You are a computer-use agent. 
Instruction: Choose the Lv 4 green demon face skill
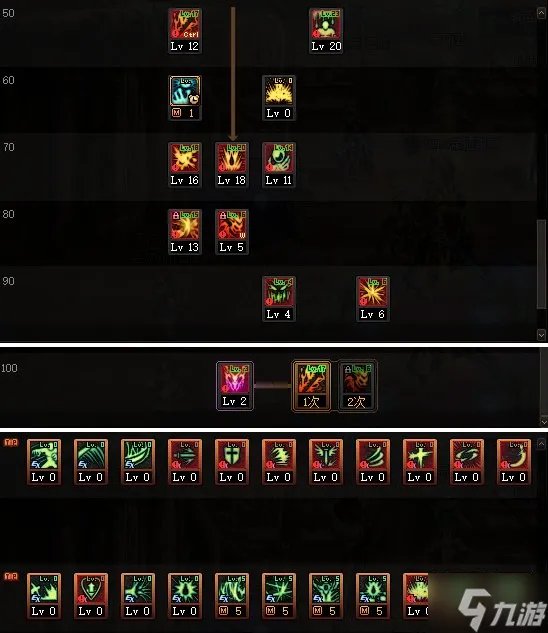pyautogui.click(x=279, y=299)
